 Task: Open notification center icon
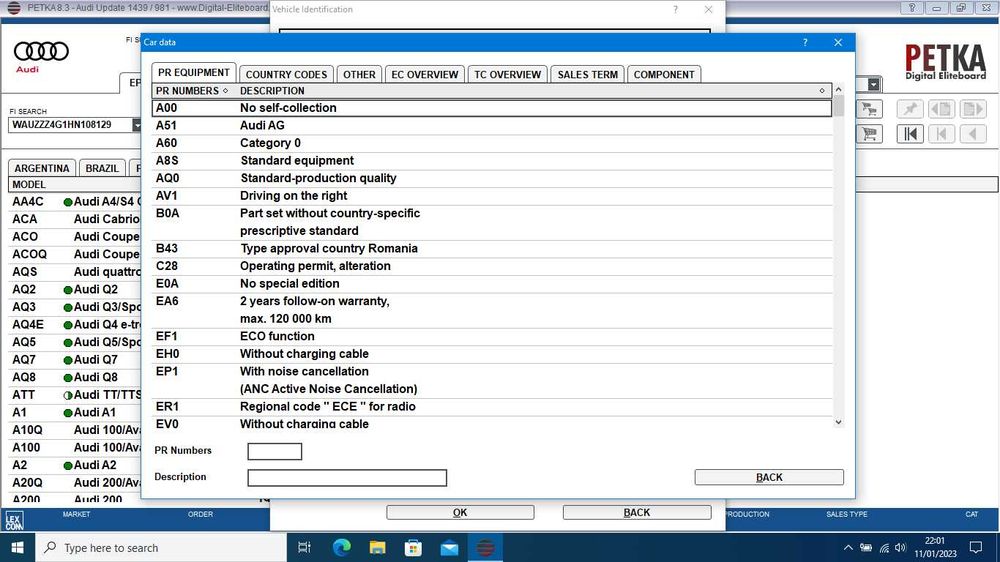[976, 547]
